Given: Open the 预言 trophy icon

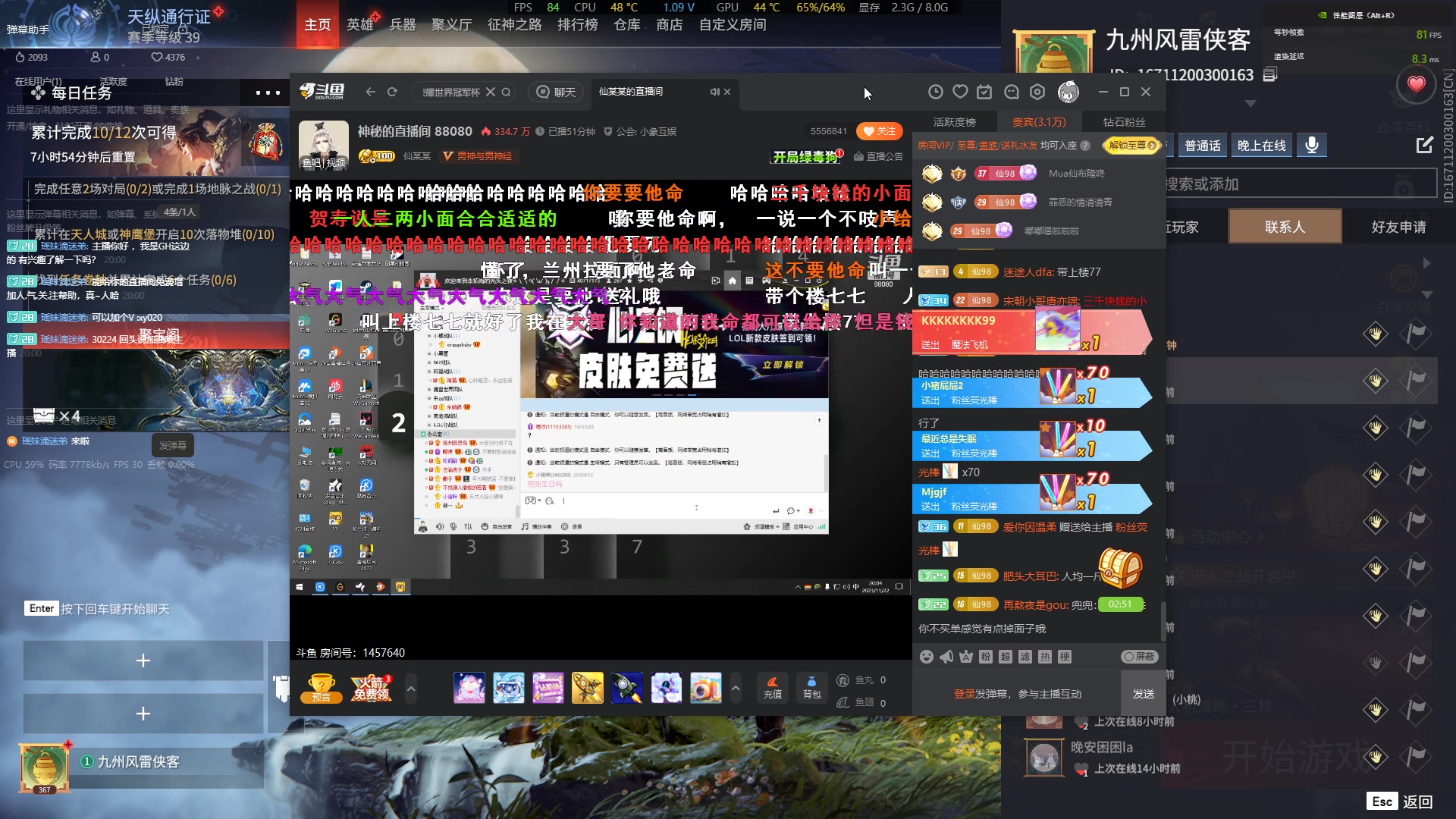Looking at the screenshot, I should (x=321, y=688).
